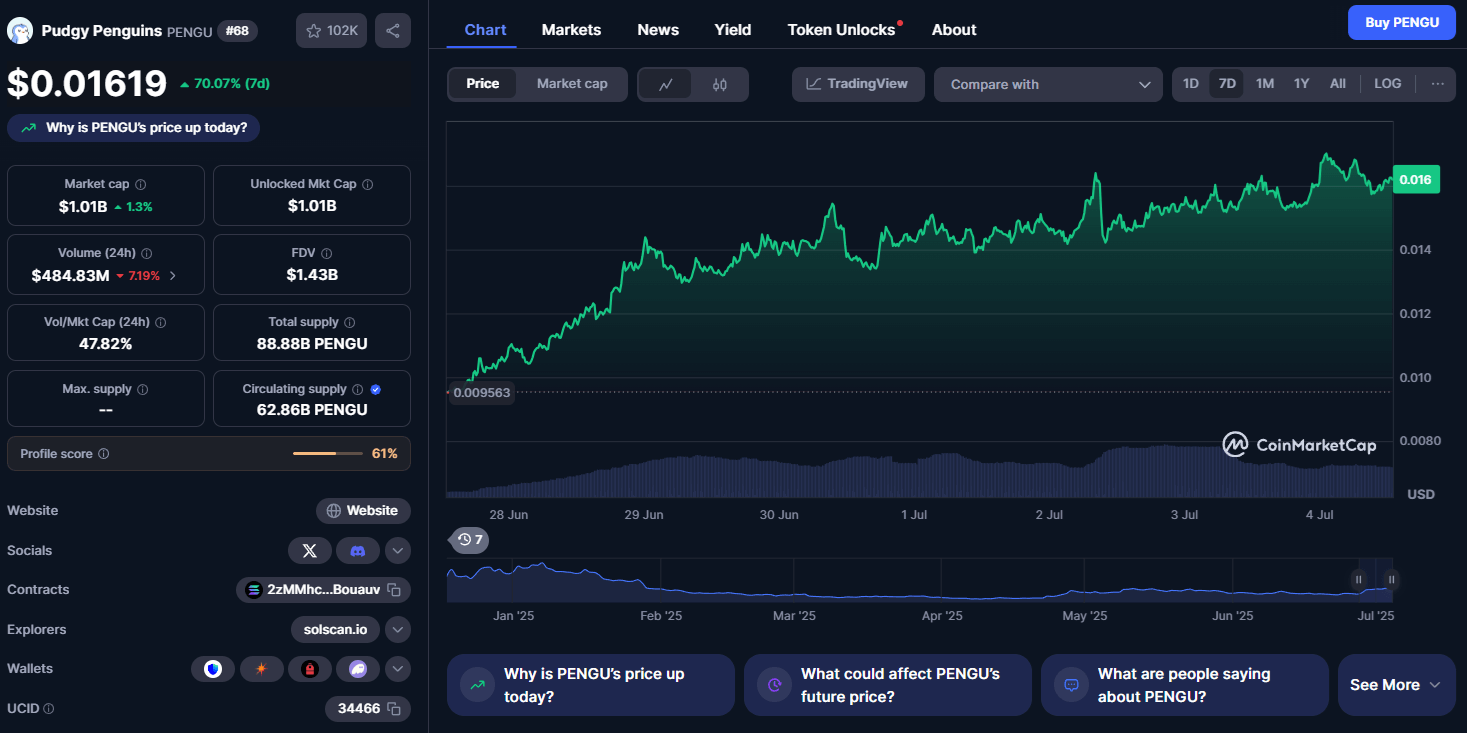The height and width of the screenshot is (733, 1467).
Task: Open the blue shield wallet icon
Action: point(213,669)
